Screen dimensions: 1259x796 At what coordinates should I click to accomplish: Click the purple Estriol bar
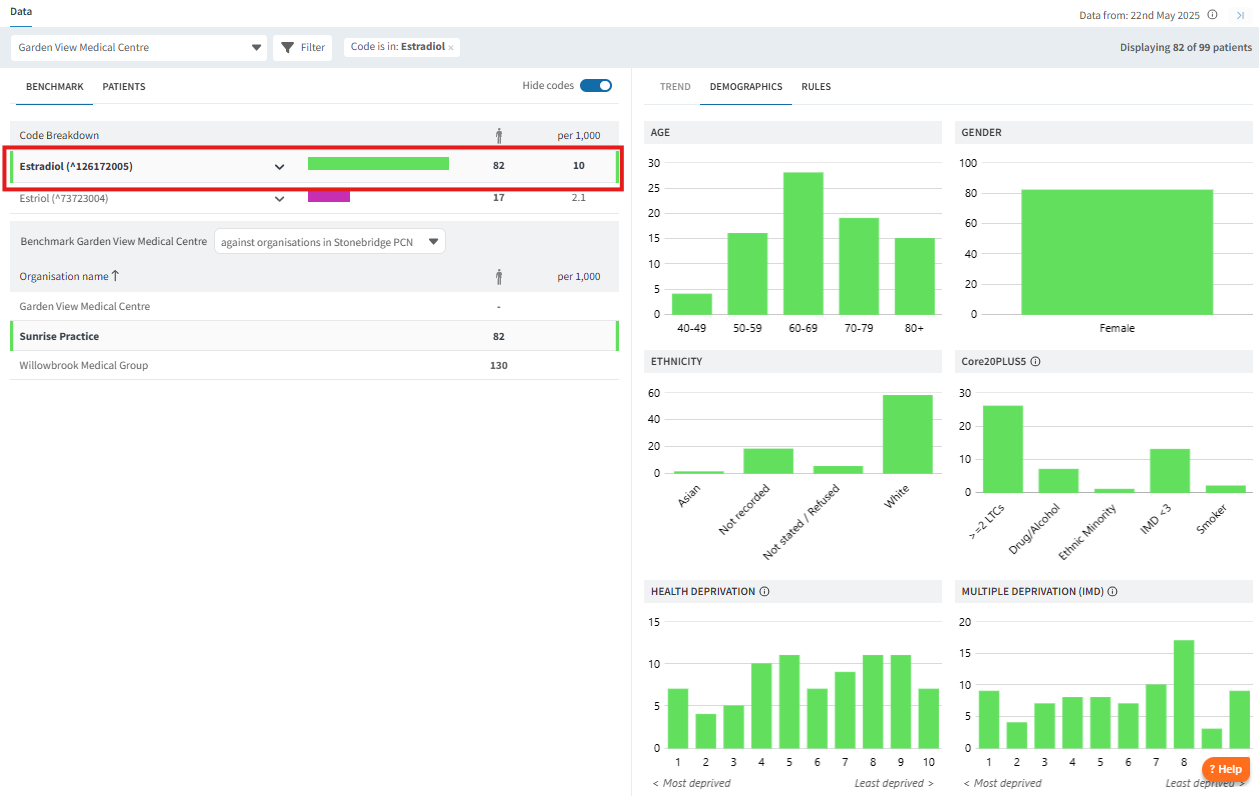pyautogui.click(x=329, y=196)
